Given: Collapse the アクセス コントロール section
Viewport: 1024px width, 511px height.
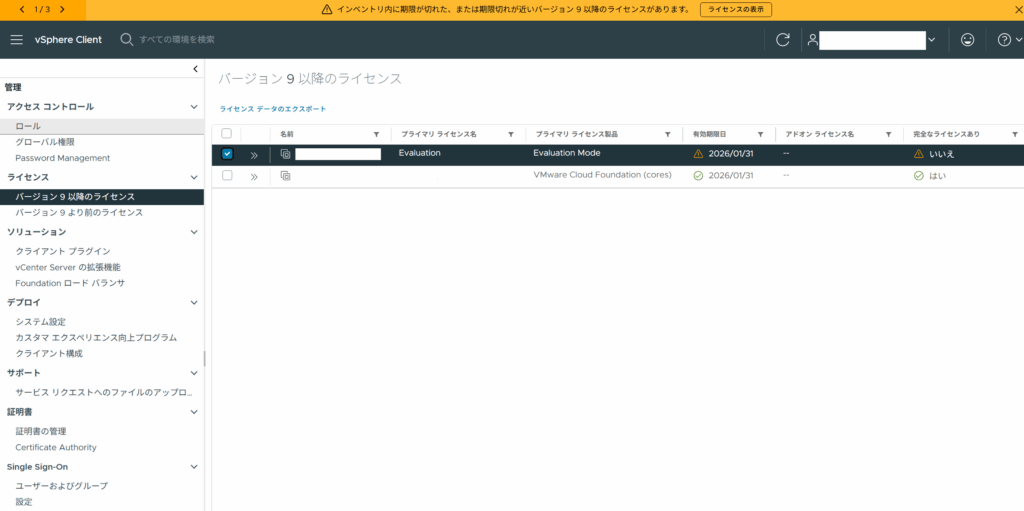Looking at the screenshot, I should tap(194, 106).
